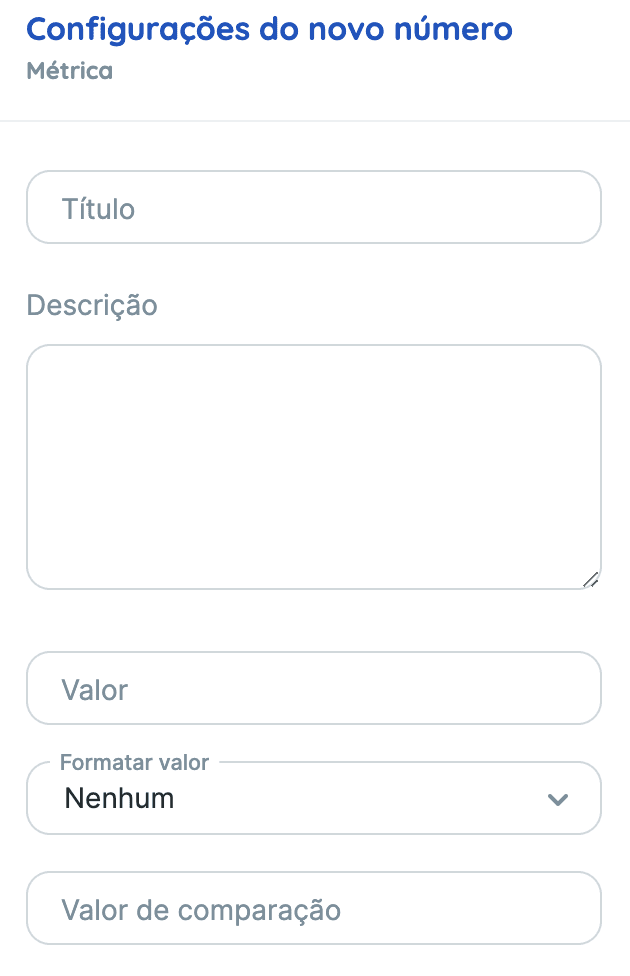
Task: Click the Configurações do novo número heading
Action: 271,29
